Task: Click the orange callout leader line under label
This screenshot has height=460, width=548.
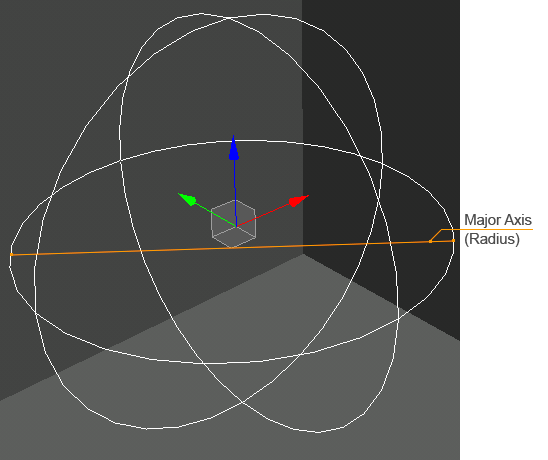Action: pyautogui.click(x=486, y=230)
